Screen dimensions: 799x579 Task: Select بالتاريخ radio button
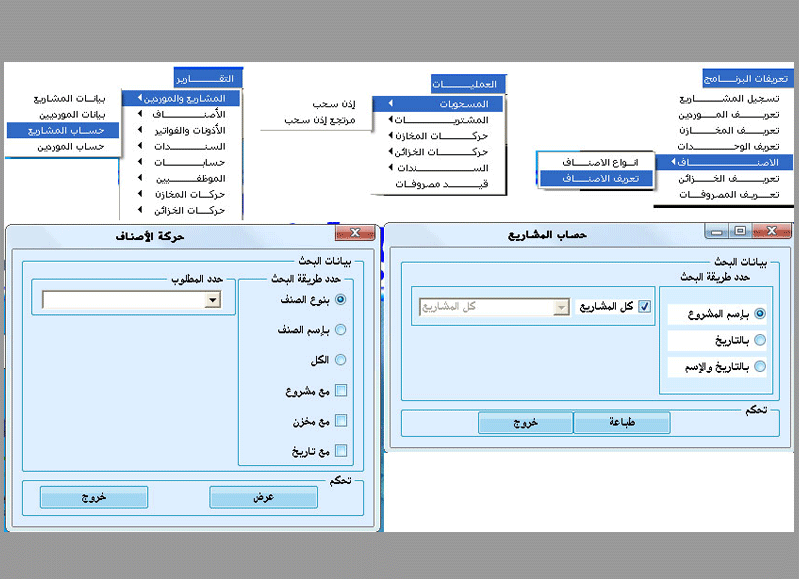(760, 340)
